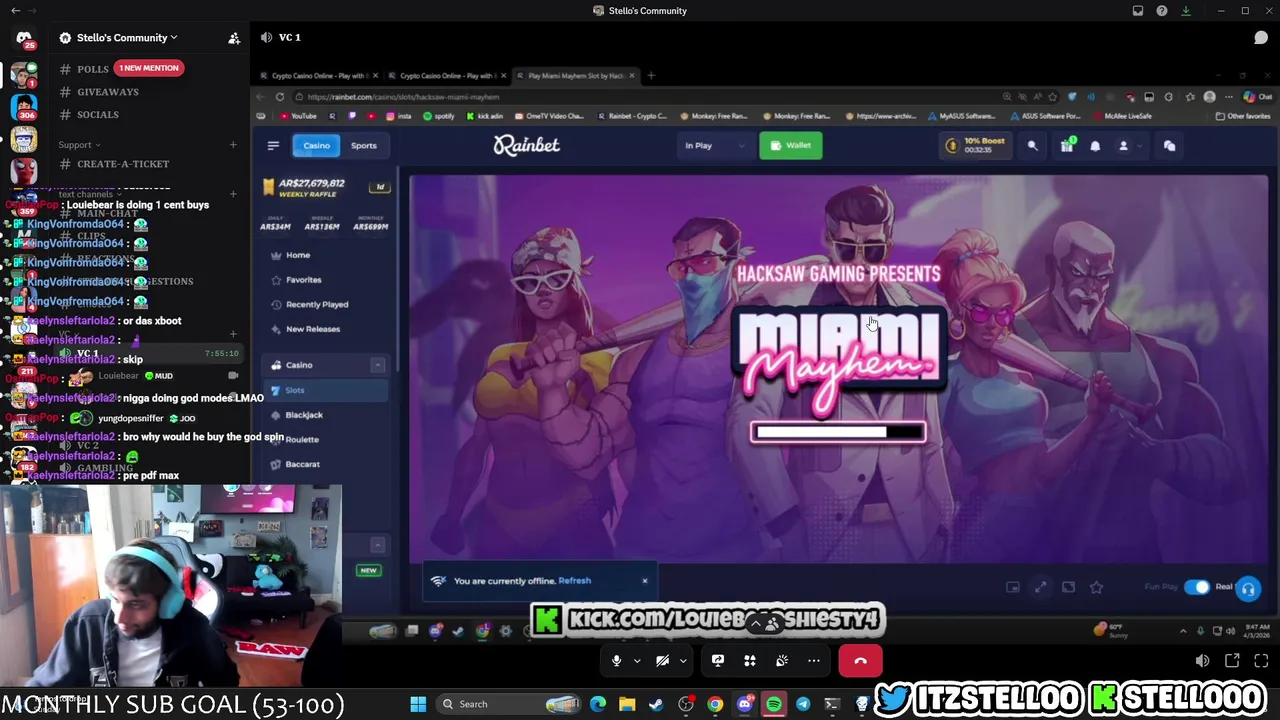The width and height of the screenshot is (1280, 720).
Task: Open the polls channel
Action: tap(92, 69)
